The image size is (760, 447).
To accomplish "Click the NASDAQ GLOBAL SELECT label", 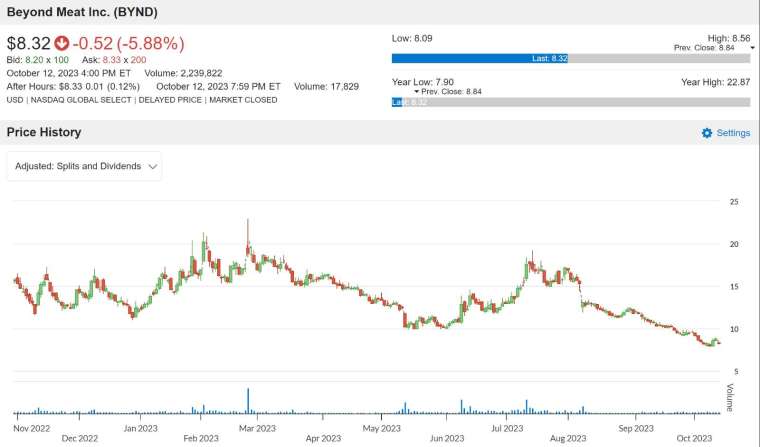I will click(81, 100).
